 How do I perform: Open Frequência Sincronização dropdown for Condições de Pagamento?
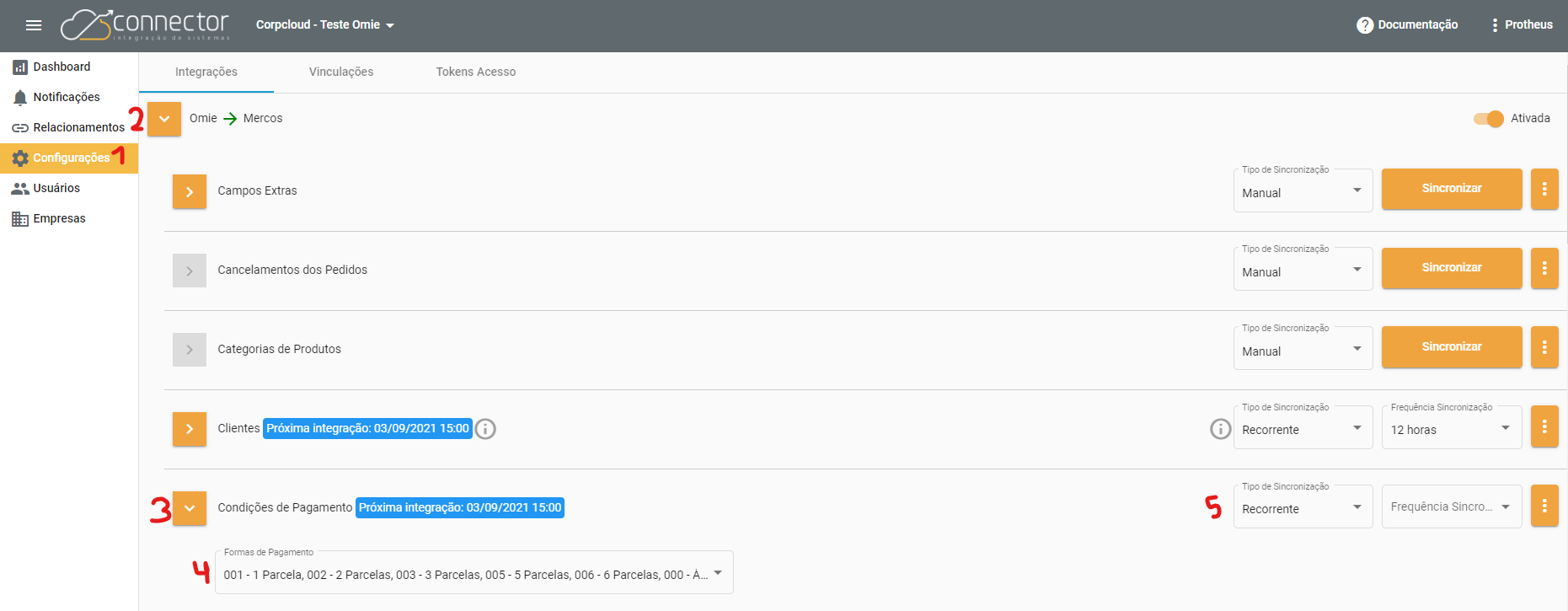(1452, 507)
